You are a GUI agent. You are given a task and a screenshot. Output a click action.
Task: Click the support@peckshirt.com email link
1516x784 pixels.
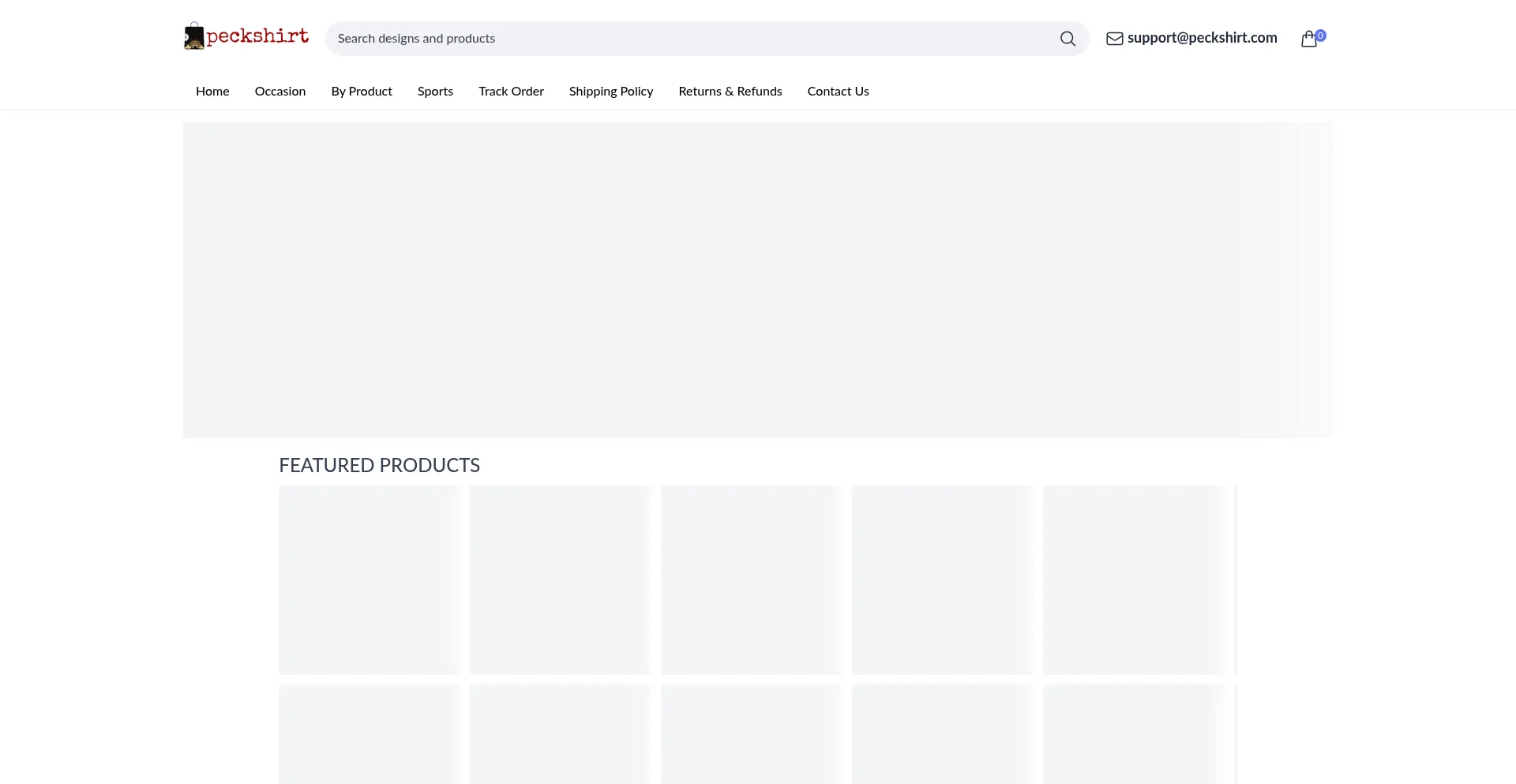pos(1202,38)
